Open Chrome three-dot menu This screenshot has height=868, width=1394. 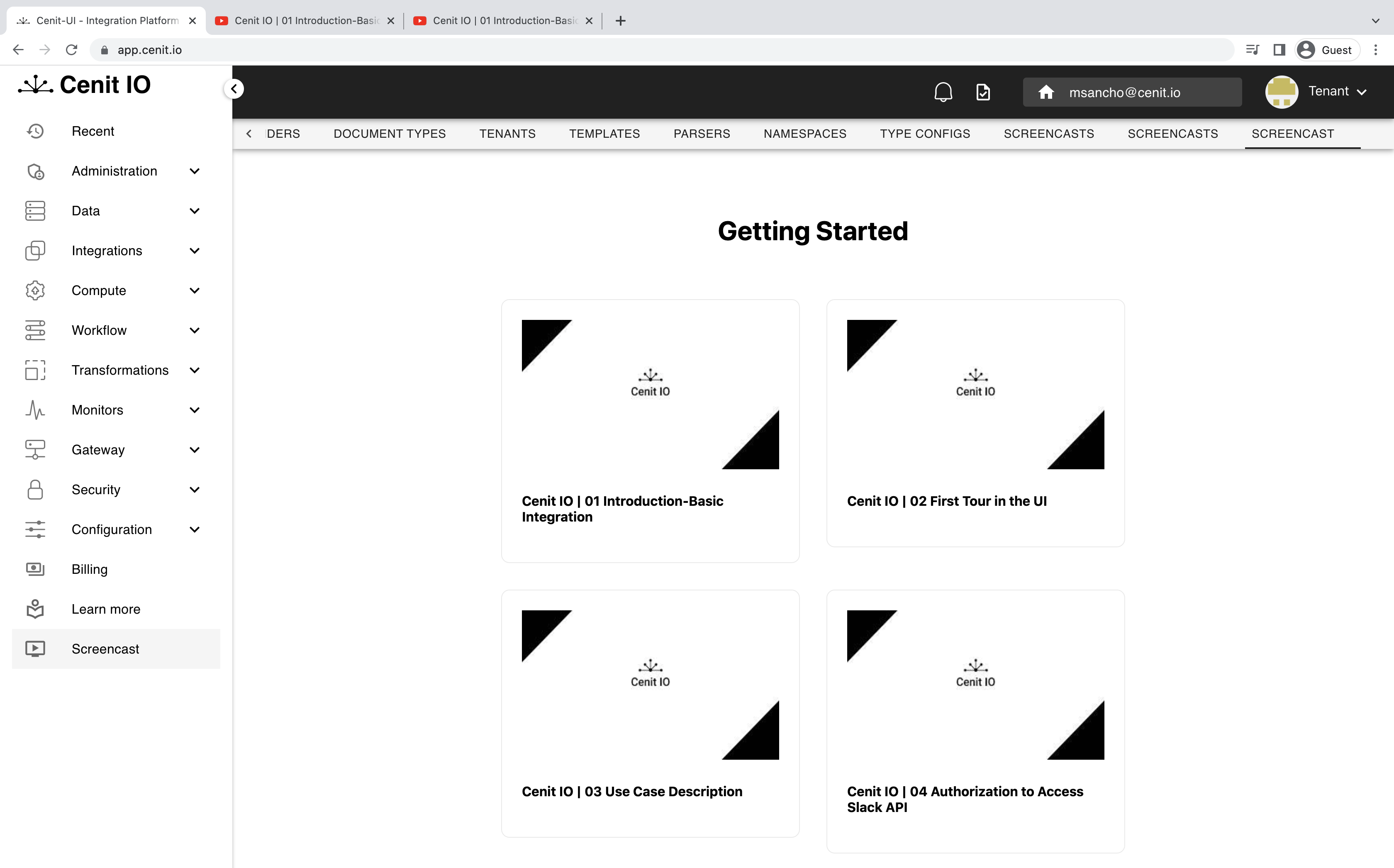tap(1376, 50)
